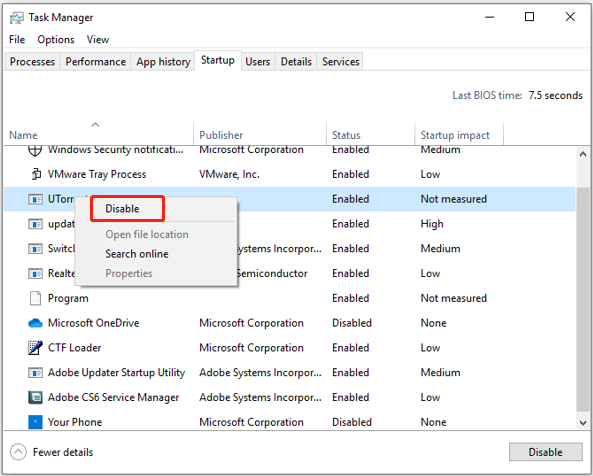
Task: Click Not measured impact in UTorrent row
Action: (453, 199)
